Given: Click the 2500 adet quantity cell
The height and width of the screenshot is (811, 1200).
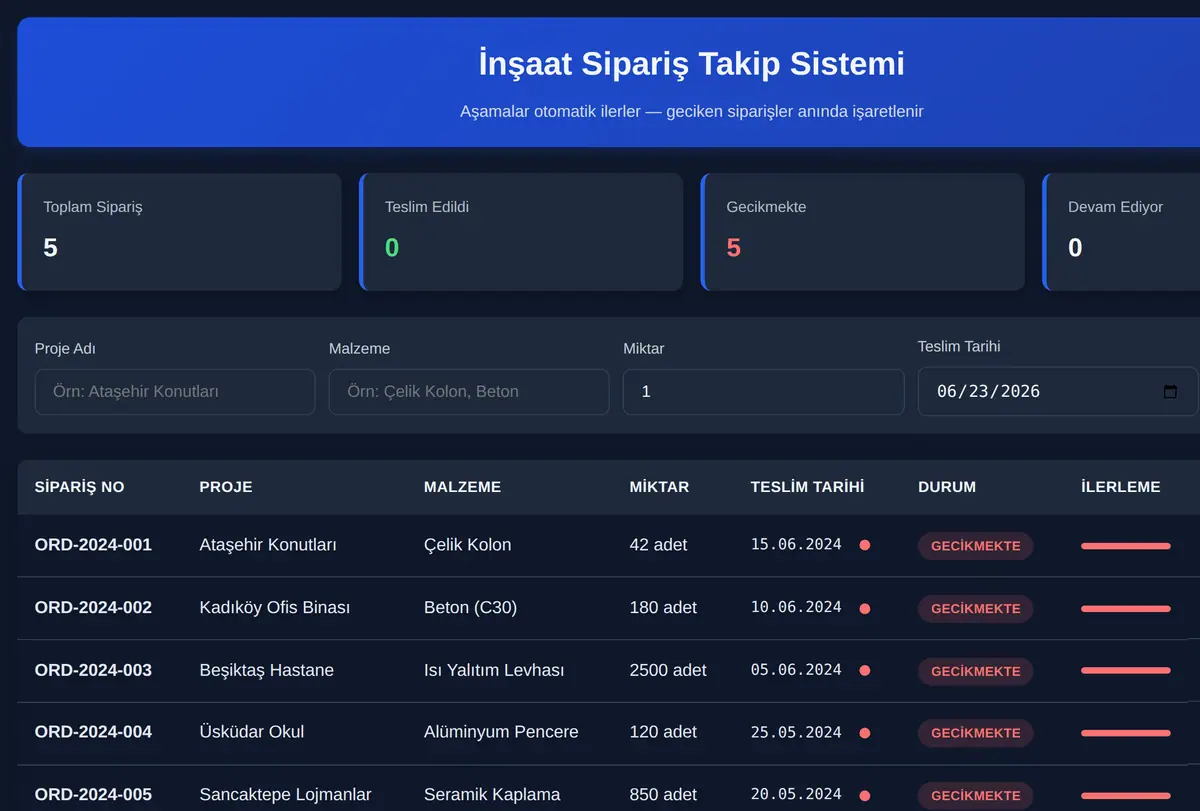Looking at the screenshot, I should click(668, 670).
